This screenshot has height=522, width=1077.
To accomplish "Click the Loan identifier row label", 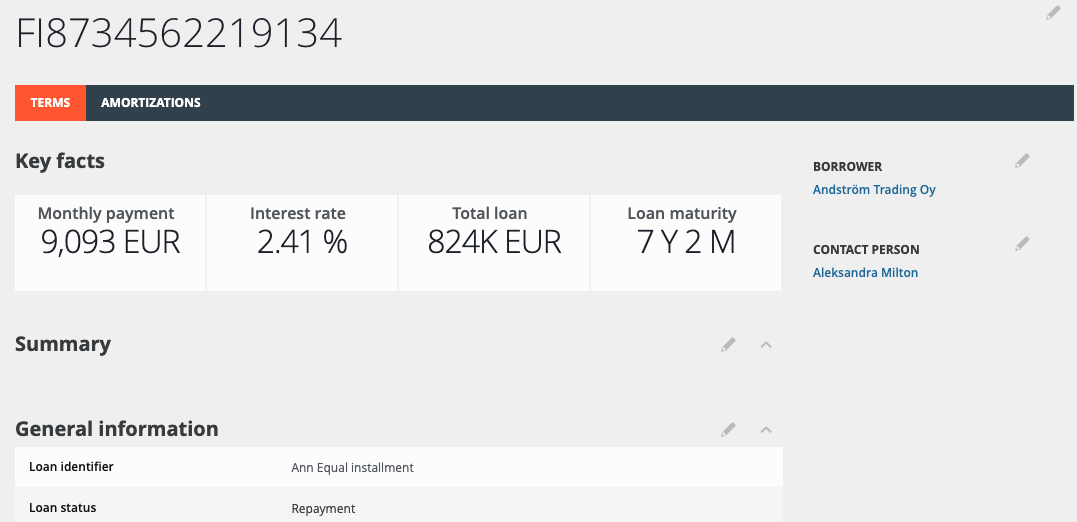I will coord(71,467).
